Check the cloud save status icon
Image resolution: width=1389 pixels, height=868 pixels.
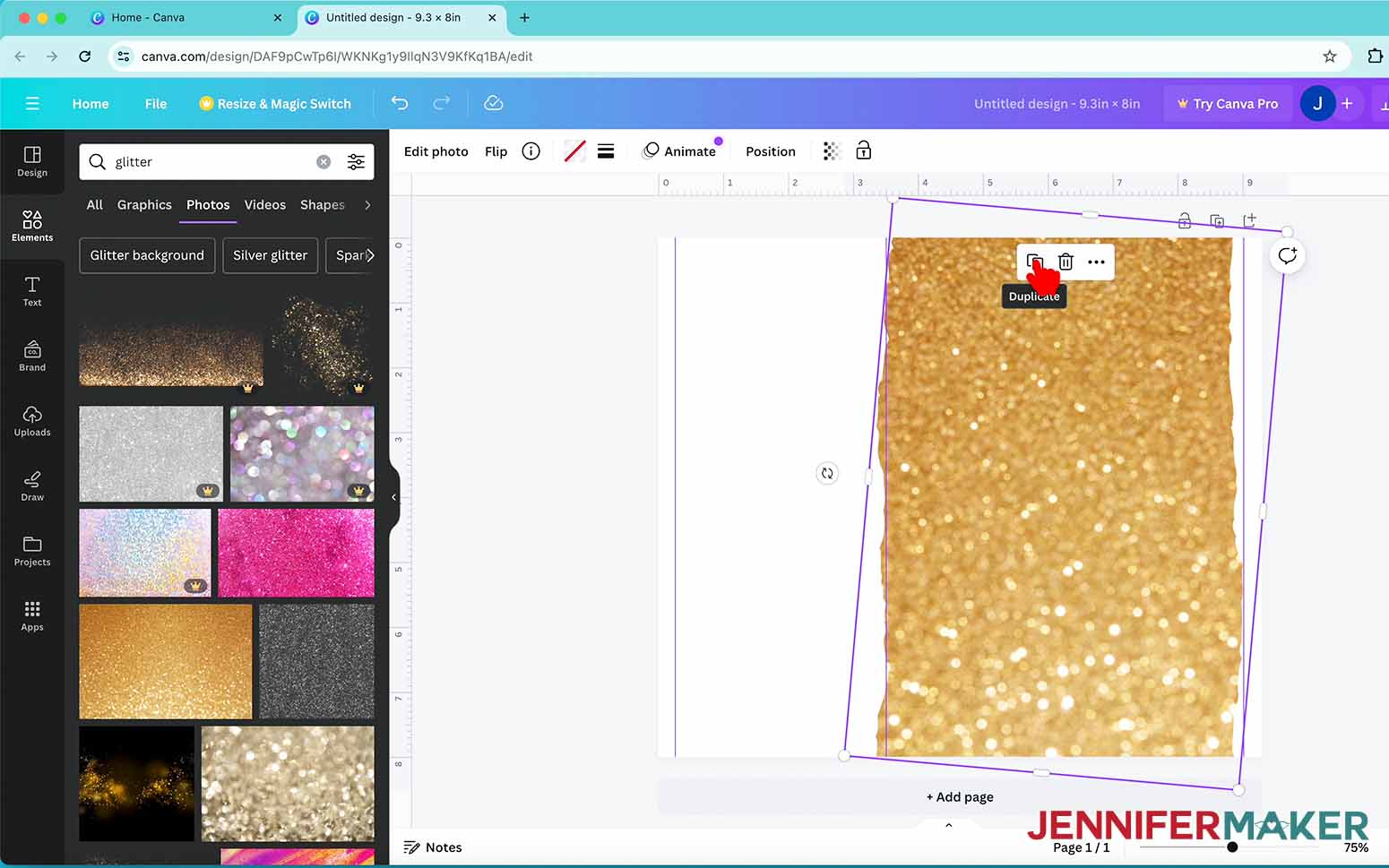pos(493,104)
